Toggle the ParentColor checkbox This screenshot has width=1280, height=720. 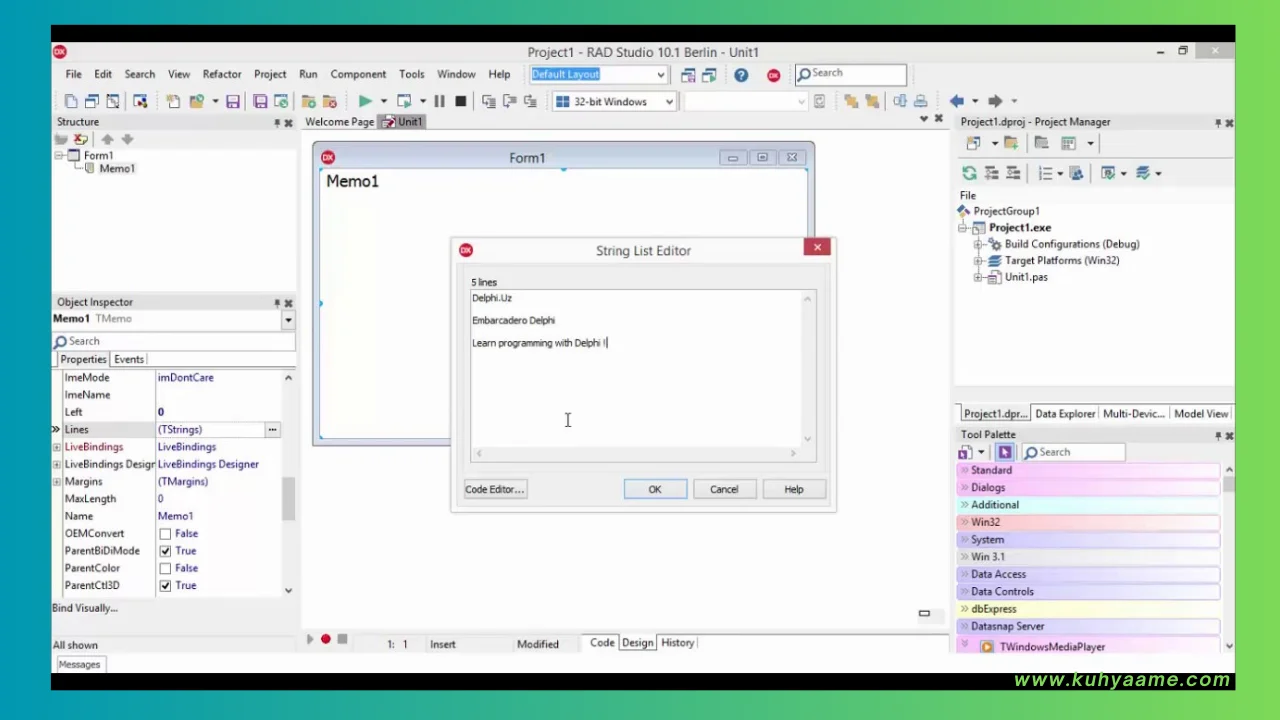(x=165, y=568)
